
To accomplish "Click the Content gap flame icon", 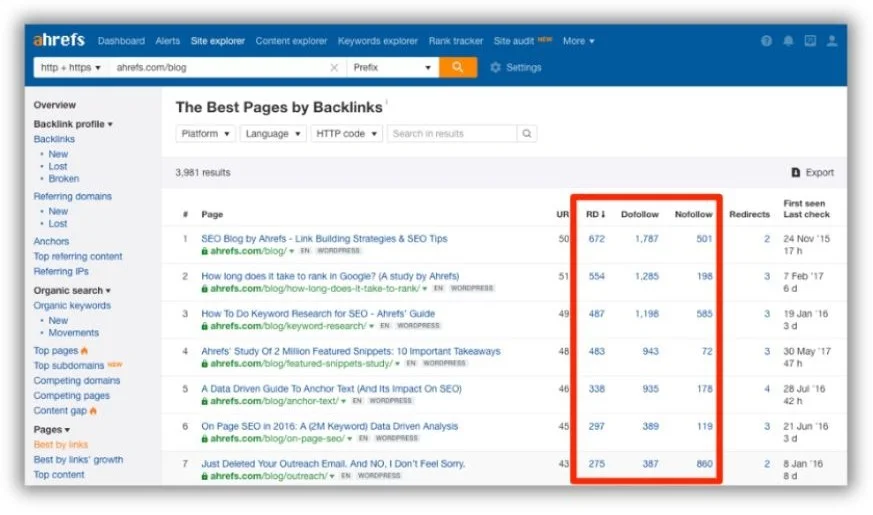I will (93, 411).
